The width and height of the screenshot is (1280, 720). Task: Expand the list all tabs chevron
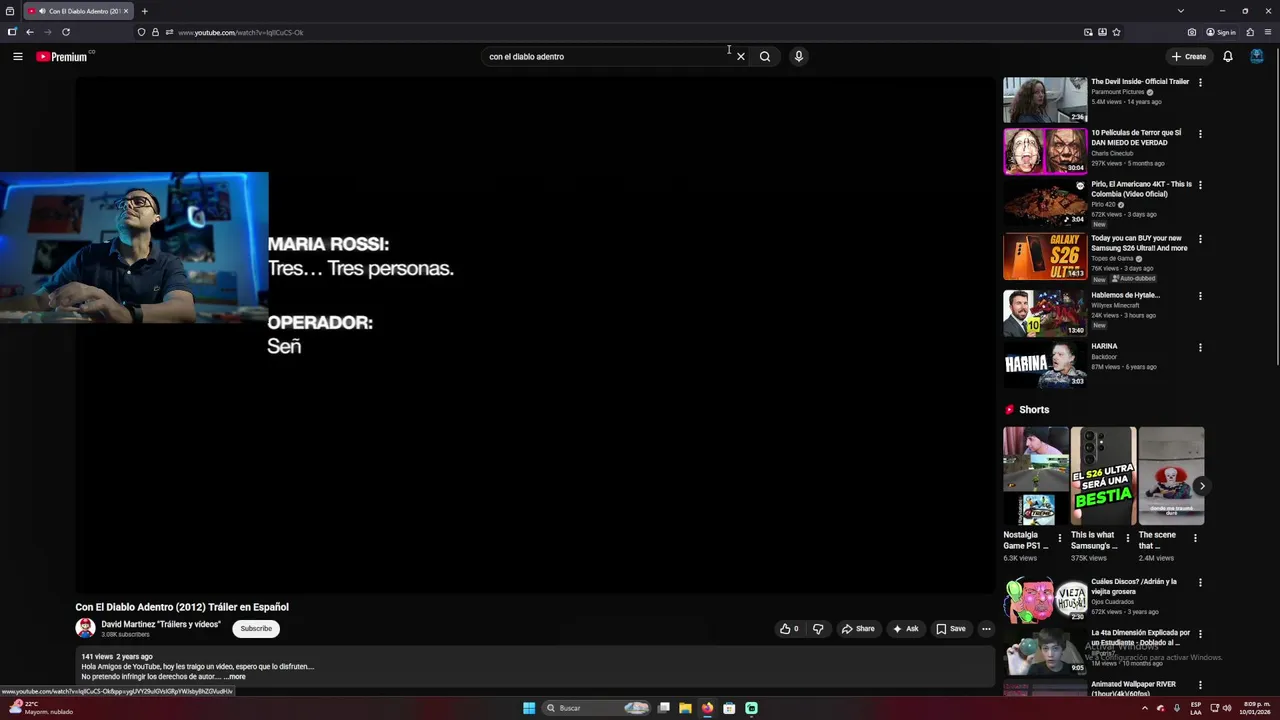[1180, 11]
